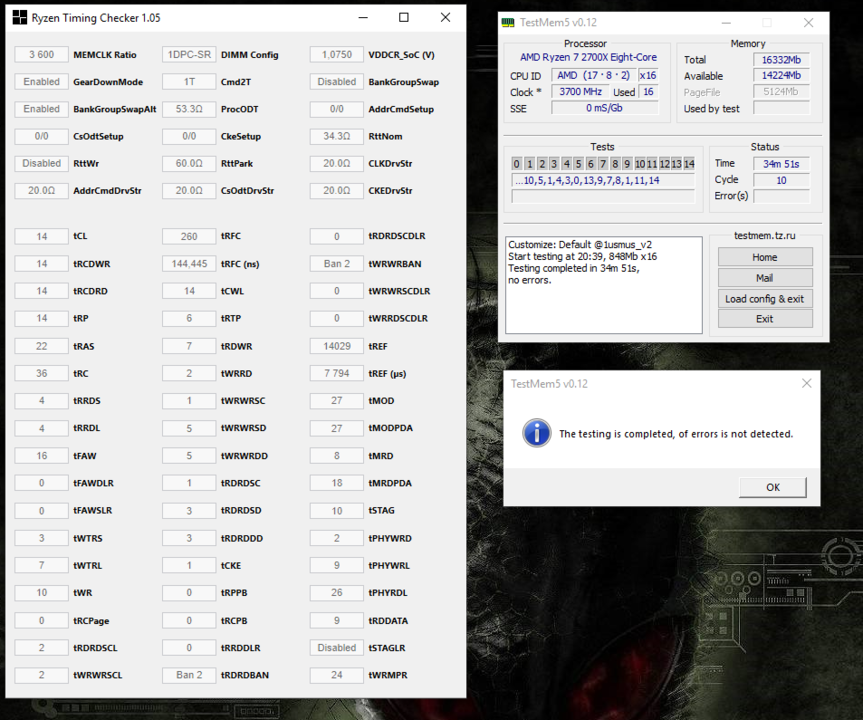This screenshot has width=863, height=720.
Task: Click the empty Error(s) status field
Action: pyautogui.click(x=781, y=196)
